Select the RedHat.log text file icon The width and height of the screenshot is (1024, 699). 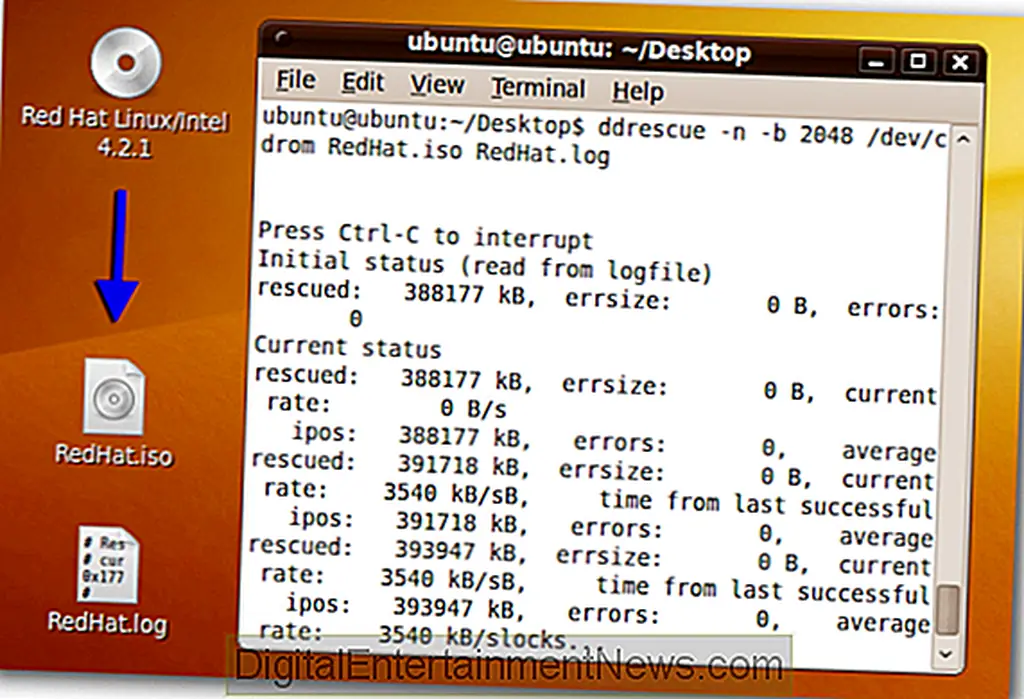(x=108, y=563)
